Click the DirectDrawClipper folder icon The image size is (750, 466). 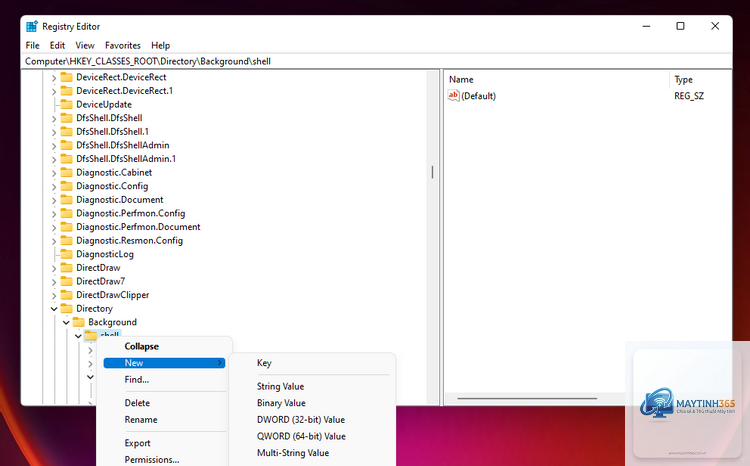click(x=66, y=295)
